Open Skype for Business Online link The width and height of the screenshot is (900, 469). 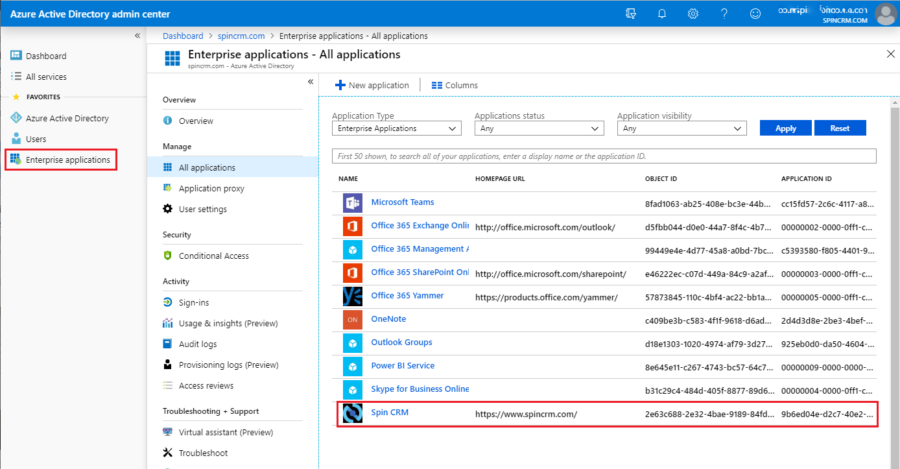(420, 389)
